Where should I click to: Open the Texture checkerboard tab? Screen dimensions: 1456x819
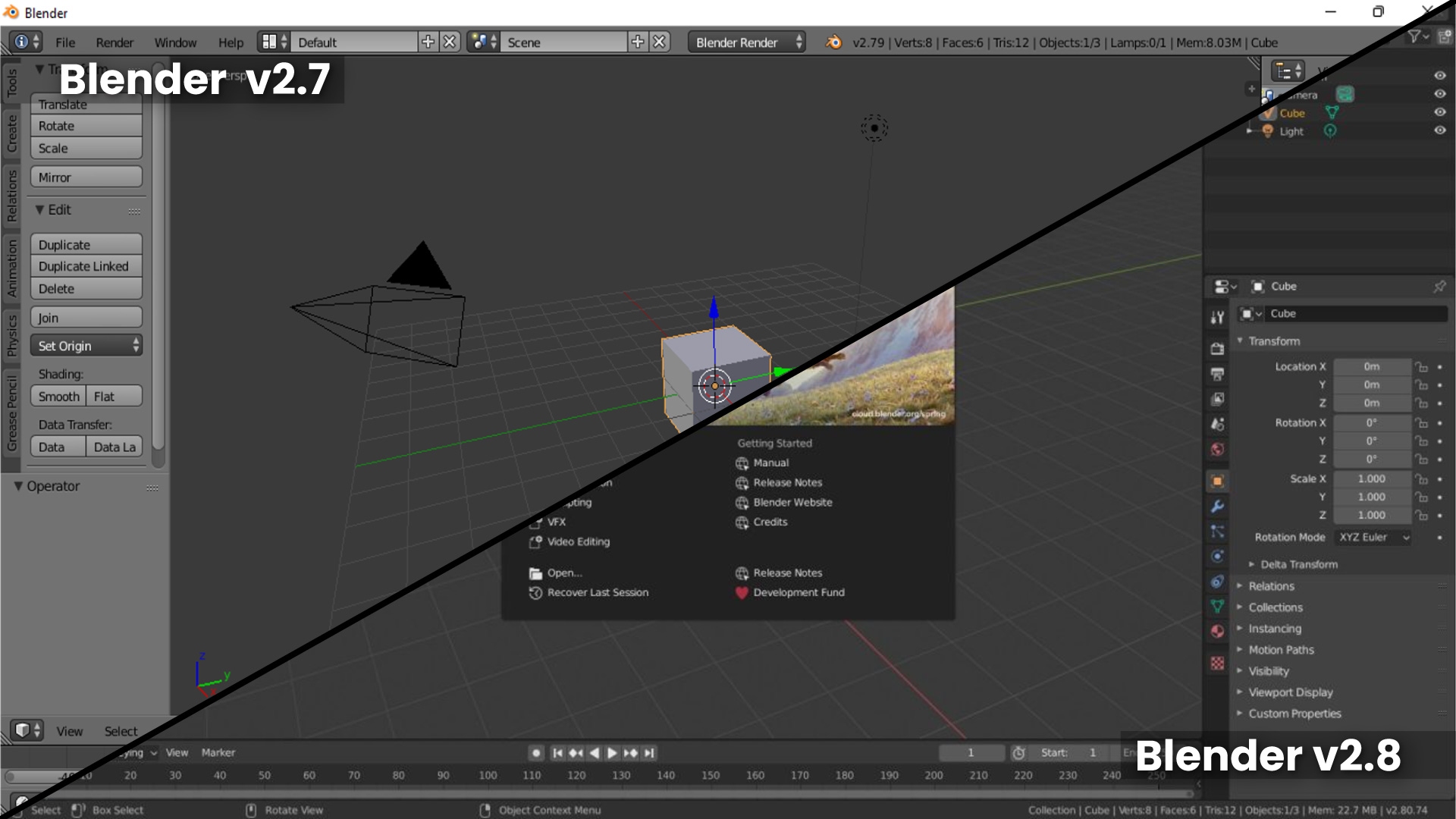pyautogui.click(x=1217, y=663)
